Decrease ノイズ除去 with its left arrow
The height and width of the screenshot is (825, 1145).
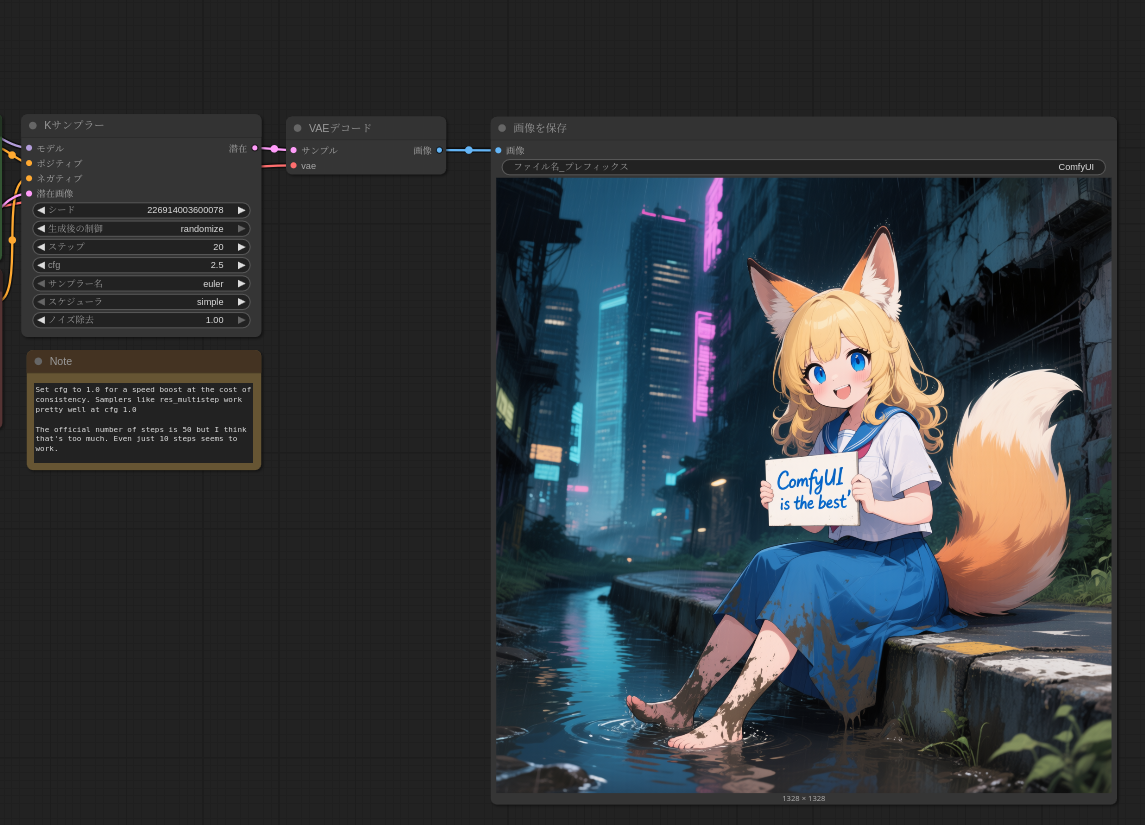click(x=41, y=320)
